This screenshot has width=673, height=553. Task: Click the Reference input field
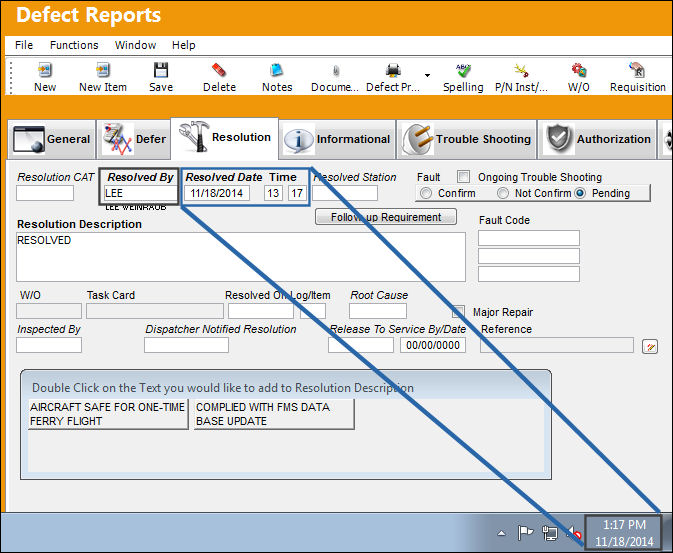557,345
